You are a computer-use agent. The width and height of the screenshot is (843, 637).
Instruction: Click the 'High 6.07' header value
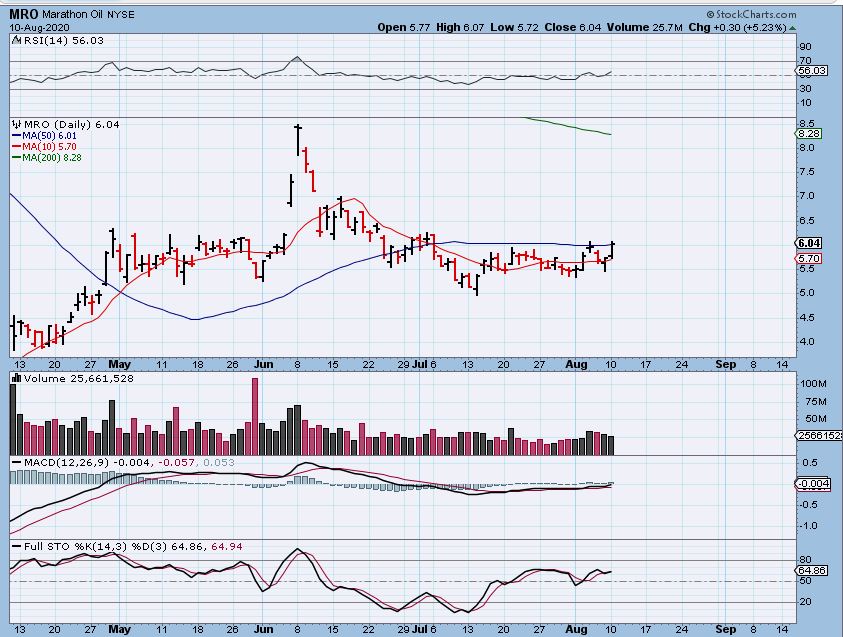tap(460, 27)
